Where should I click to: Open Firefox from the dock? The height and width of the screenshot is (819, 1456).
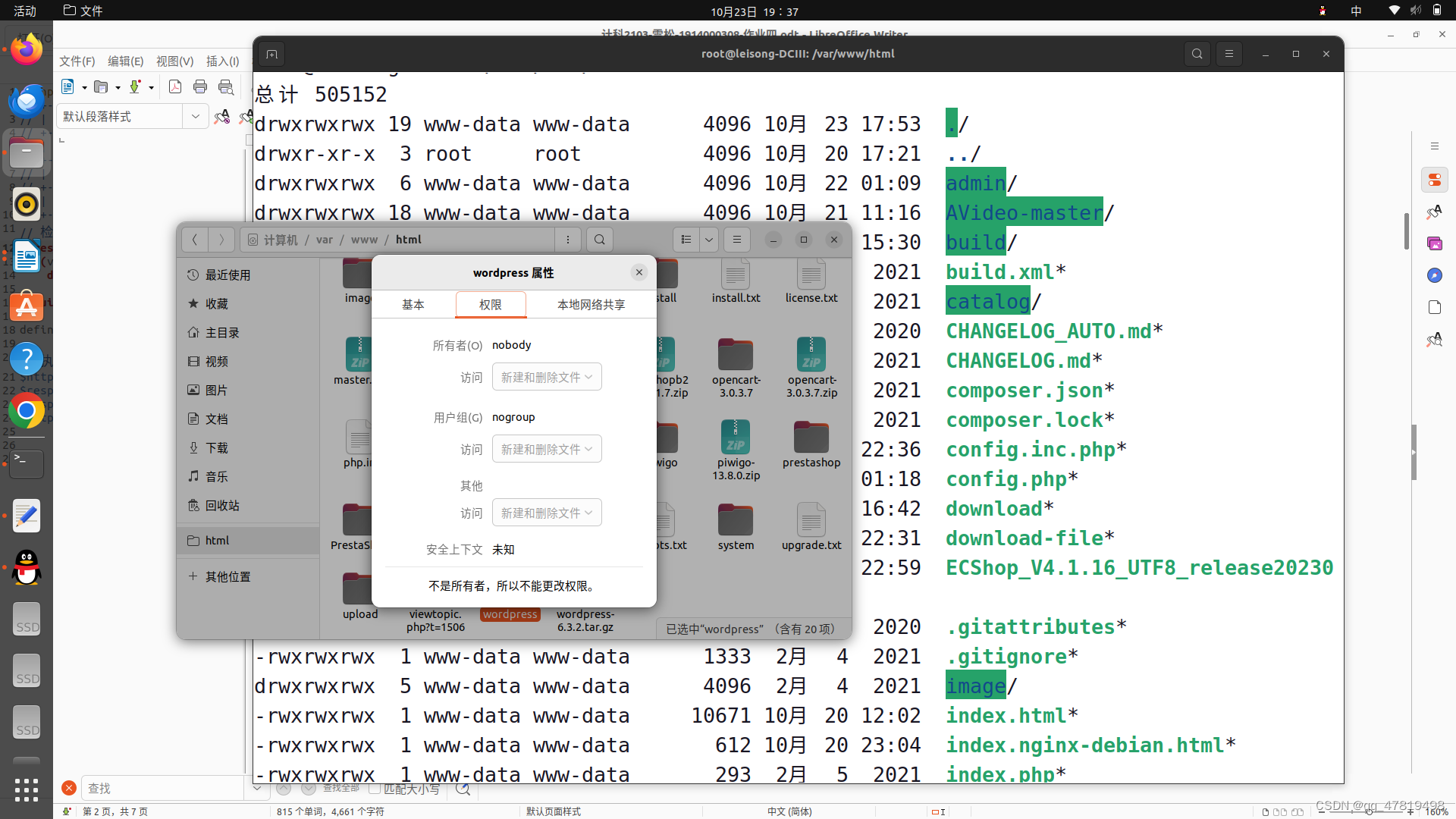(27, 50)
